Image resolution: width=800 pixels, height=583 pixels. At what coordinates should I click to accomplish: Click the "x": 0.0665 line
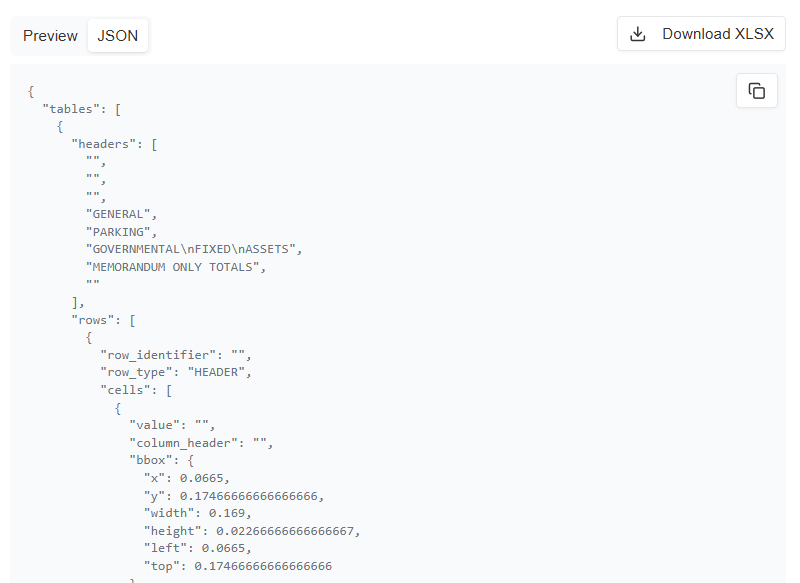pyautogui.click(x=187, y=478)
